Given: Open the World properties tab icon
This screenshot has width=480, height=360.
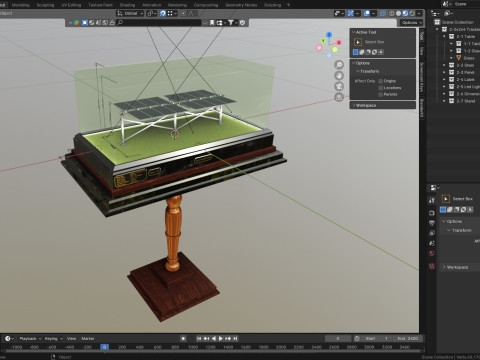Looking at the screenshot, I should point(432,253).
